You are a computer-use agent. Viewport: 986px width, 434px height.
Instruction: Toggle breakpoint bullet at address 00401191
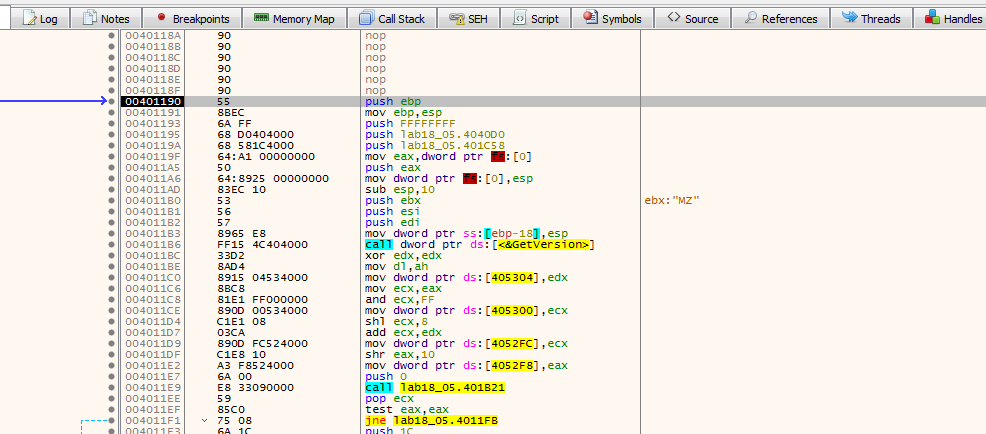point(111,113)
